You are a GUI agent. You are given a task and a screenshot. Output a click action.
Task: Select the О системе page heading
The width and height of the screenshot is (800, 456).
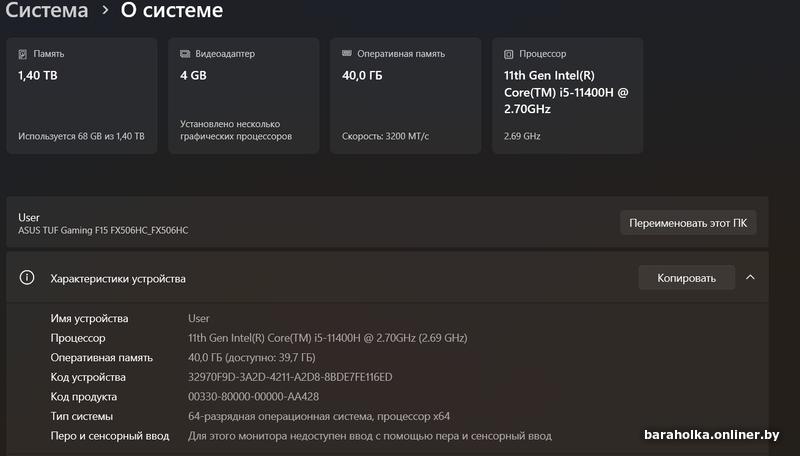tap(171, 11)
